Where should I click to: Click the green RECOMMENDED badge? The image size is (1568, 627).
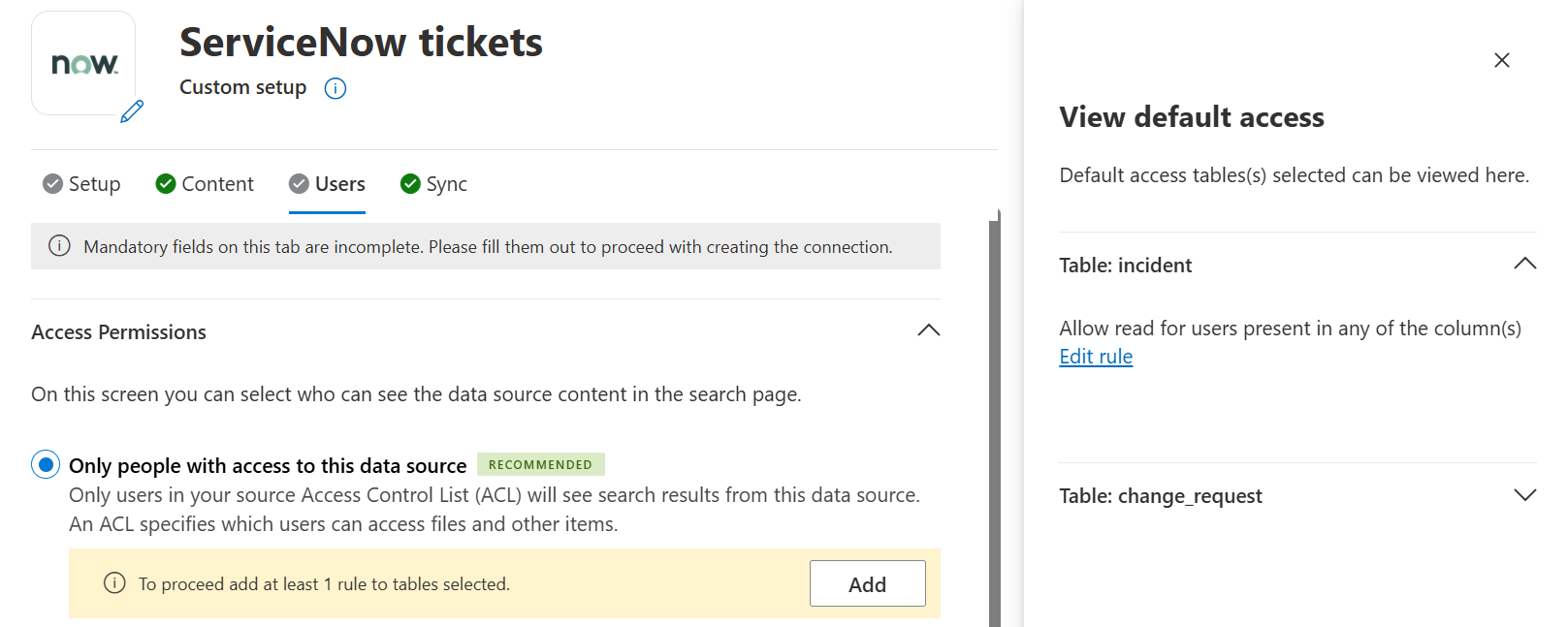pyautogui.click(x=540, y=465)
